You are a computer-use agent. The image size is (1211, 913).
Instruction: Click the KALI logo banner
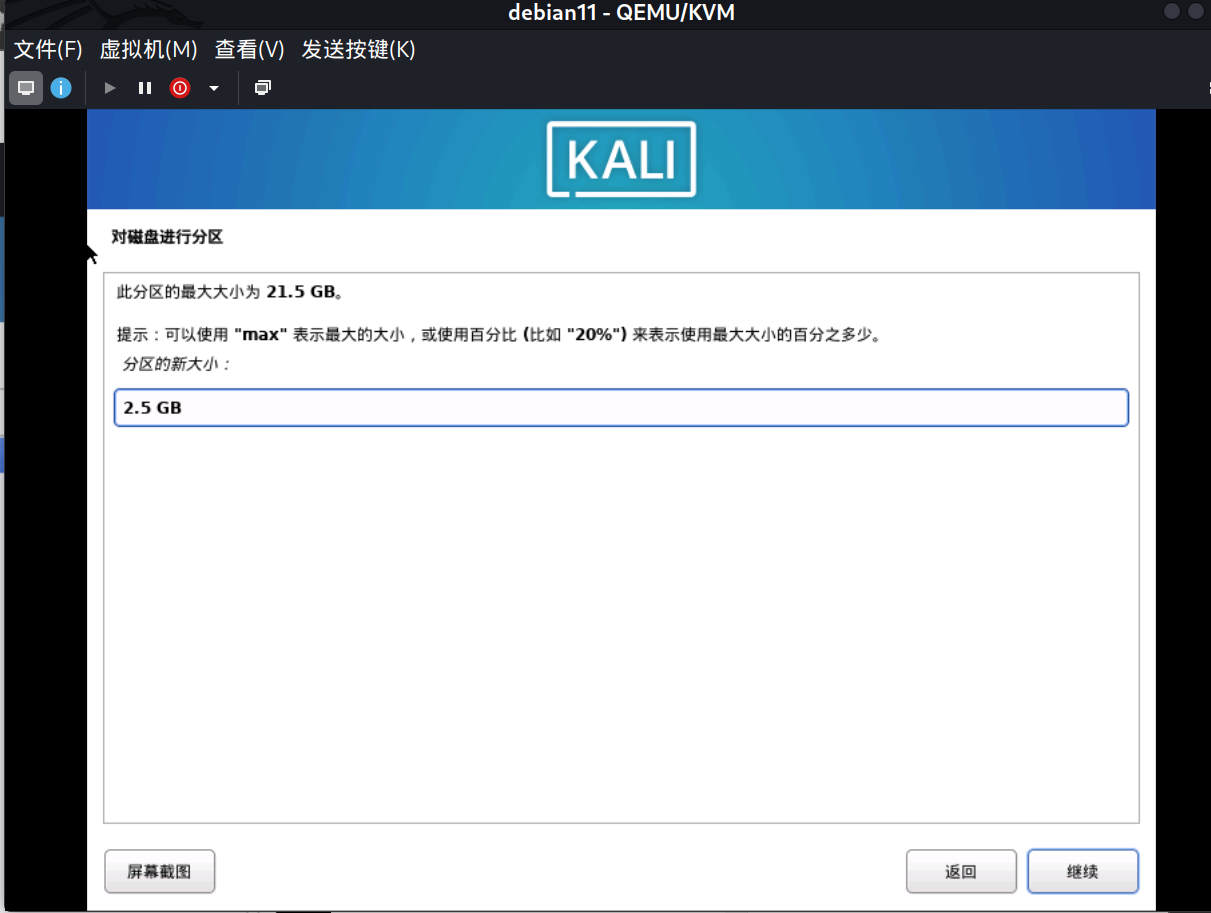click(621, 159)
